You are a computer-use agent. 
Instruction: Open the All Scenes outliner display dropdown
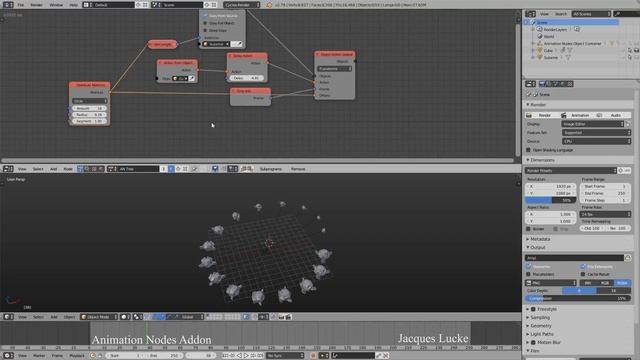591,14
